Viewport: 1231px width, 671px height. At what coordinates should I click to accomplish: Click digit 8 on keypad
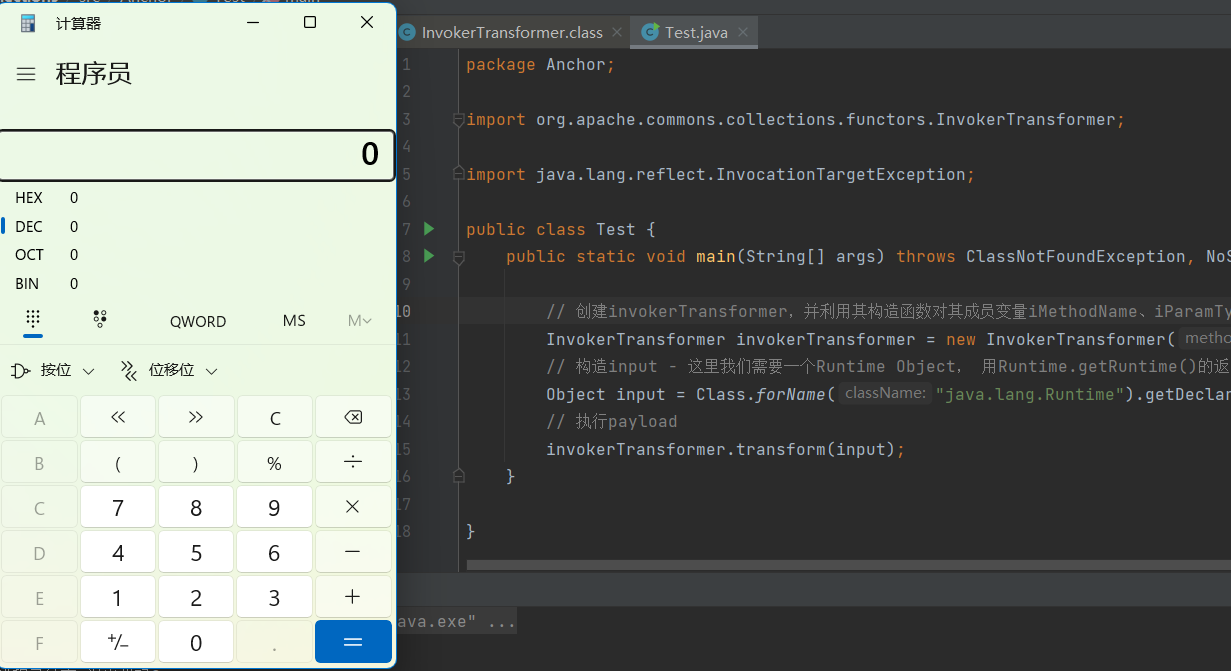point(196,507)
